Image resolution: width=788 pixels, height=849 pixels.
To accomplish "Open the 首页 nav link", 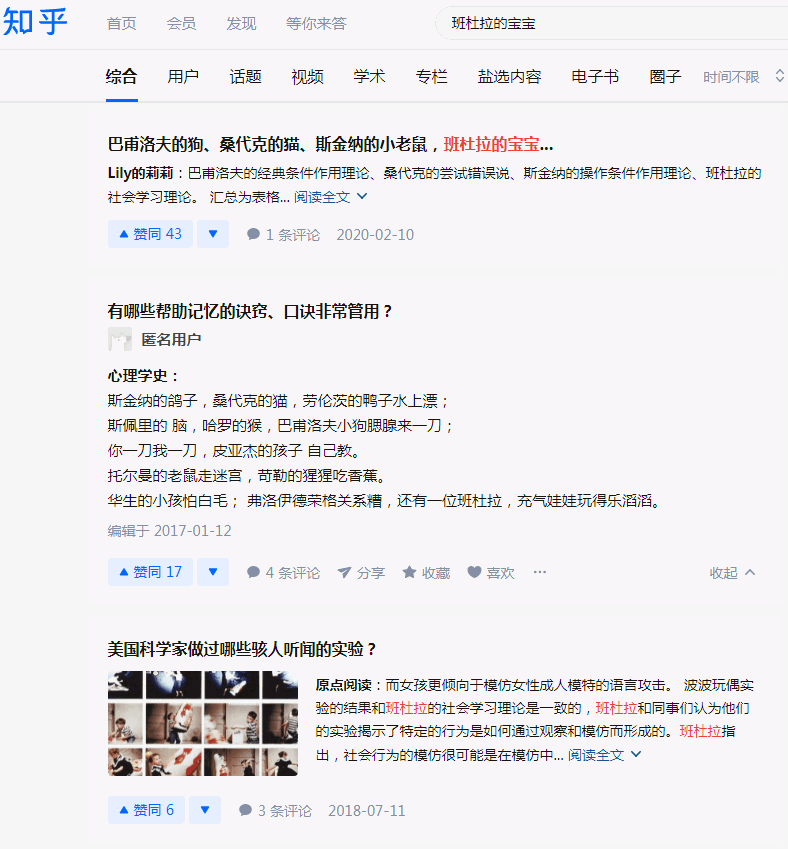I will click(121, 23).
